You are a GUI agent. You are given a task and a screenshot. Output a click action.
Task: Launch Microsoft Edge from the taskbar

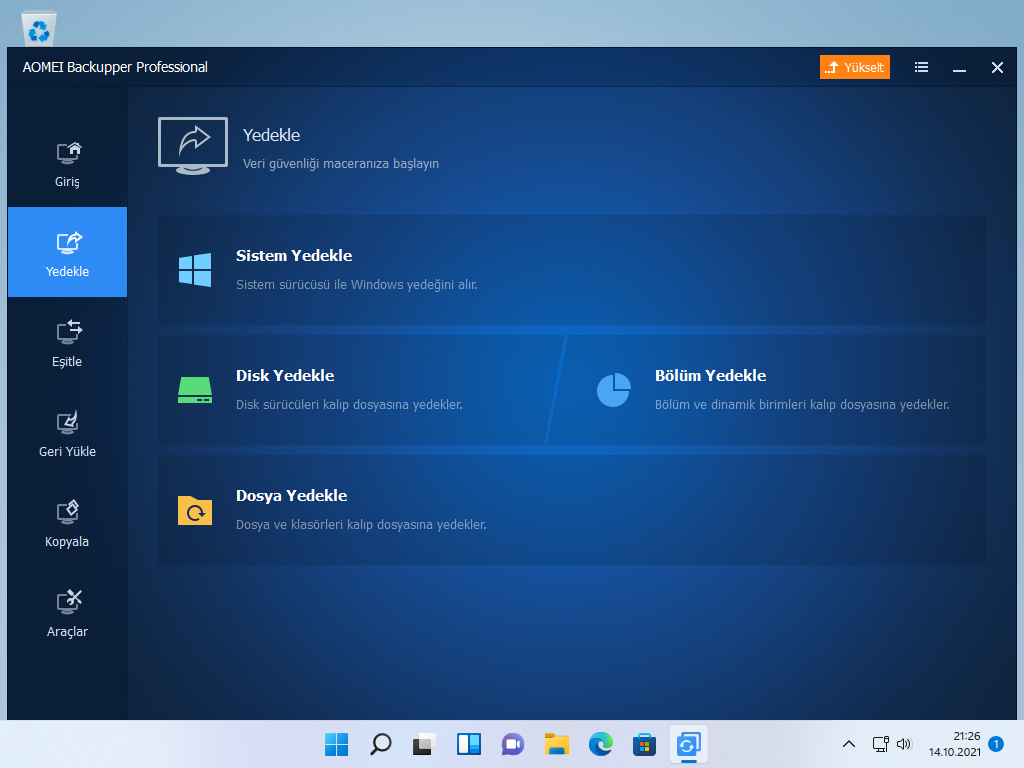pos(601,744)
